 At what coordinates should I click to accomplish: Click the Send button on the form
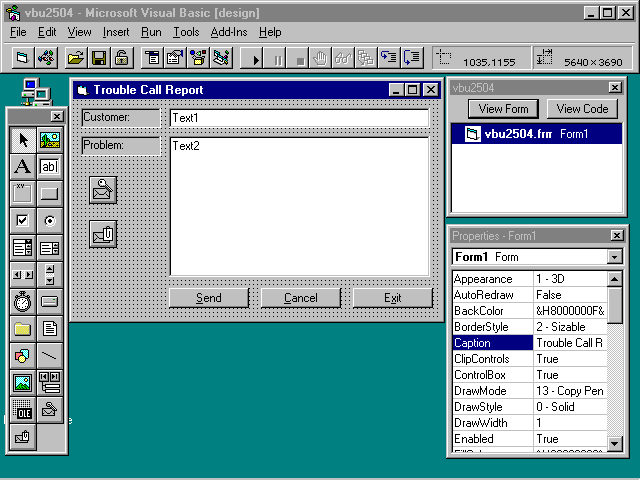[209, 298]
